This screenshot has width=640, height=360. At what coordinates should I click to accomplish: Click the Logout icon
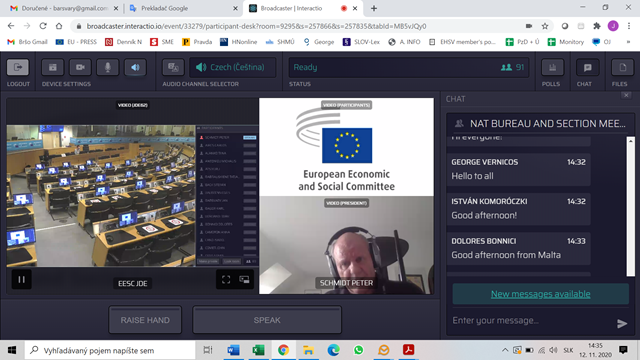point(18,67)
